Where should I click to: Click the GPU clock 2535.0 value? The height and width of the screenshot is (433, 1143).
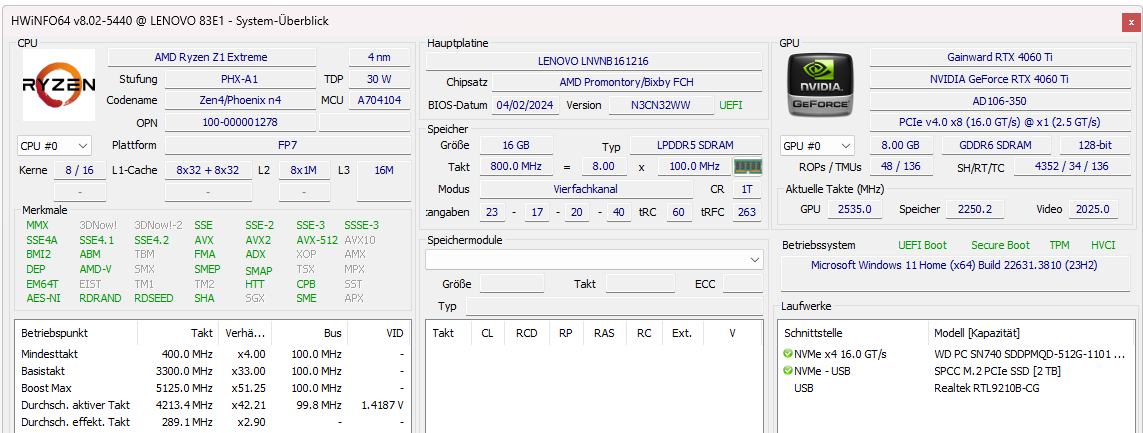(854, 209)
